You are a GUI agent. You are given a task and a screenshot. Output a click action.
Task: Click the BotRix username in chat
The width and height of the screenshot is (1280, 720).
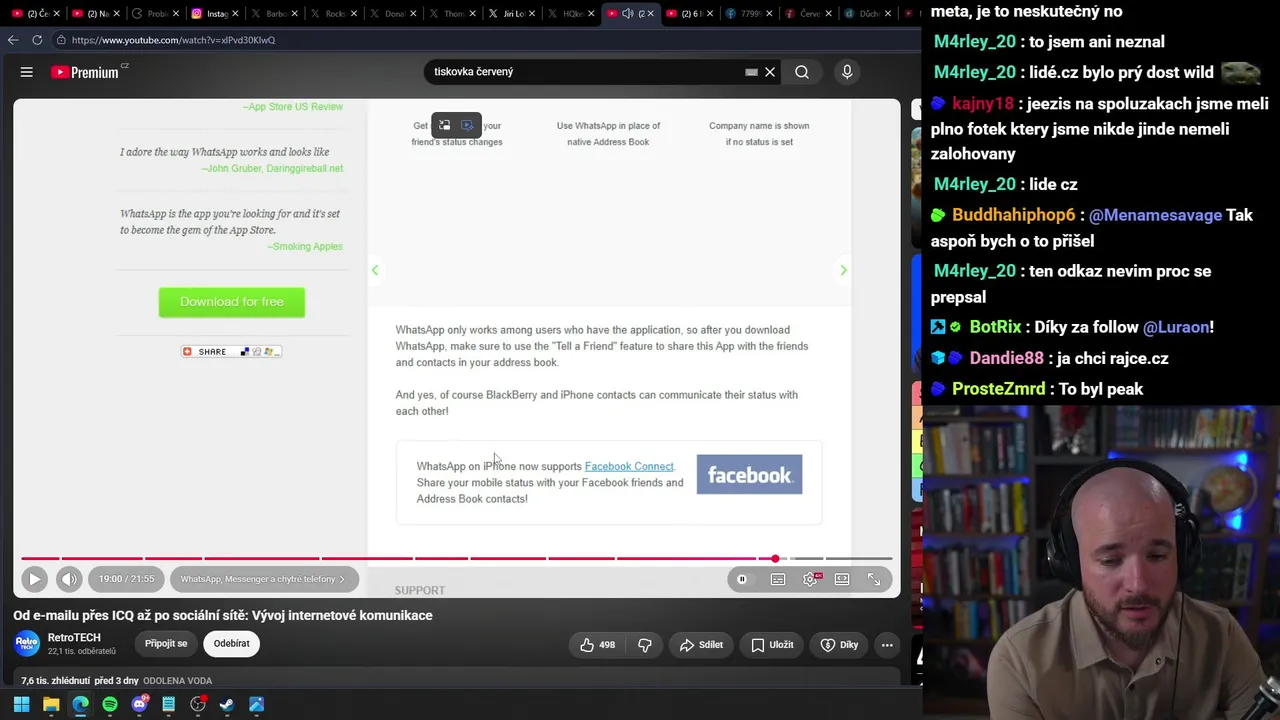click(x=995, y=327)
